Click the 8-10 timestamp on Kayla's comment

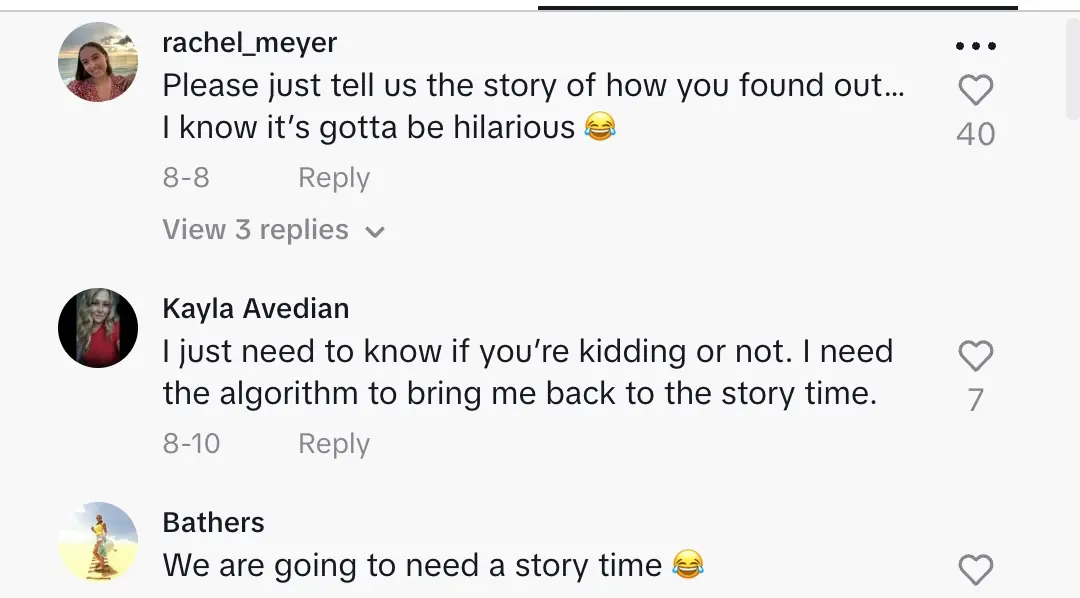pos(191,444)
